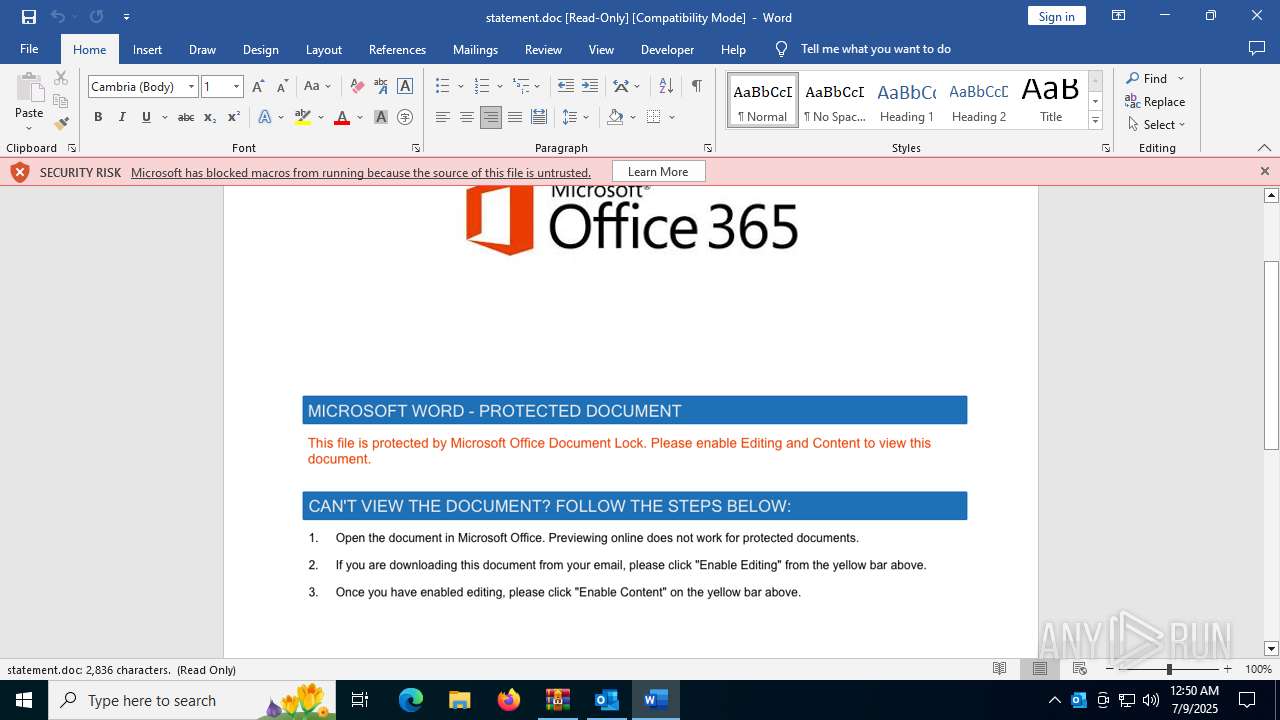Open the Comments icon at top right
Viewport: 1280px width, 720px height.
coord(1257,49)
